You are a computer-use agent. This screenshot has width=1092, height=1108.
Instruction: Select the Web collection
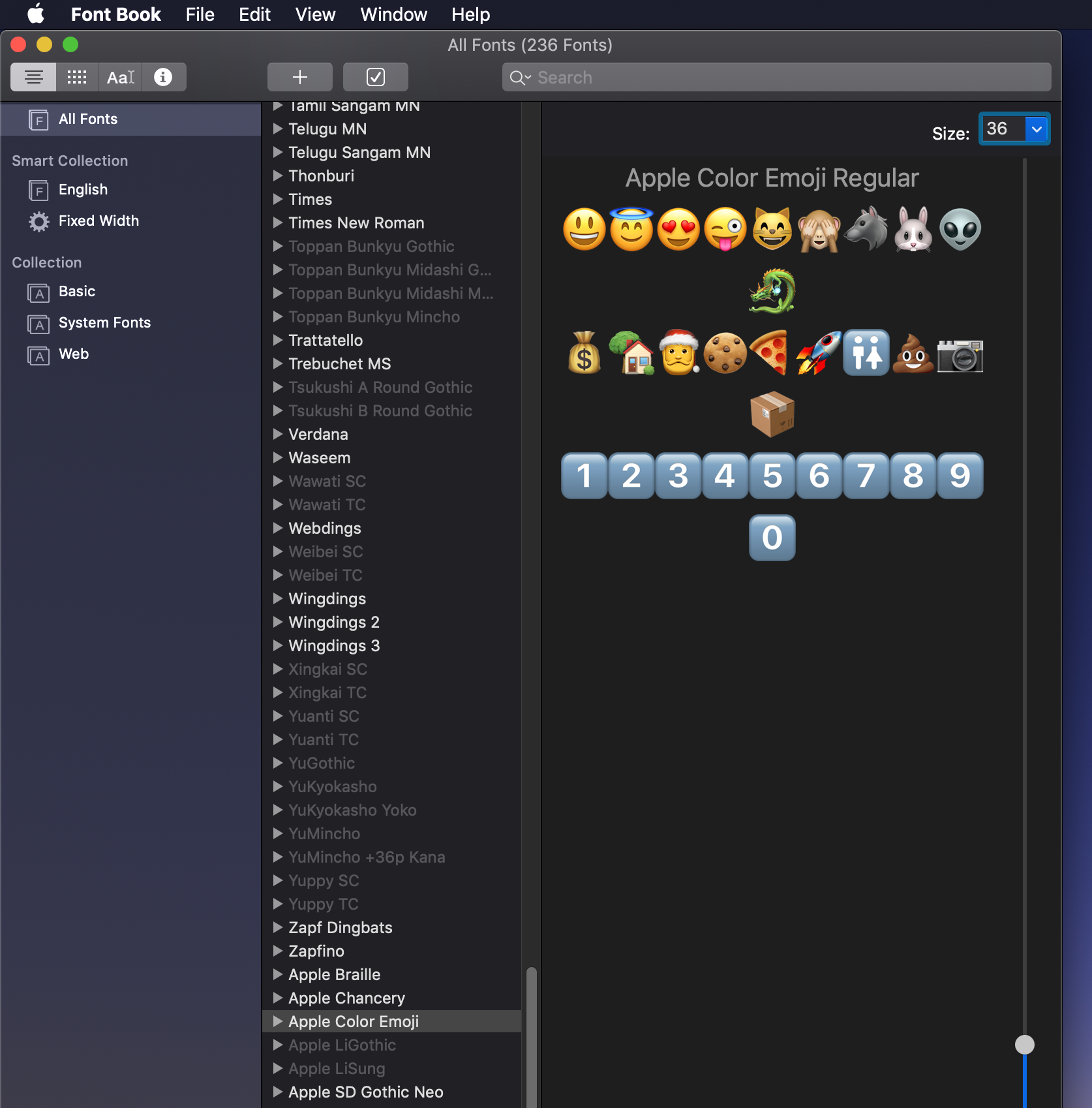130,354
